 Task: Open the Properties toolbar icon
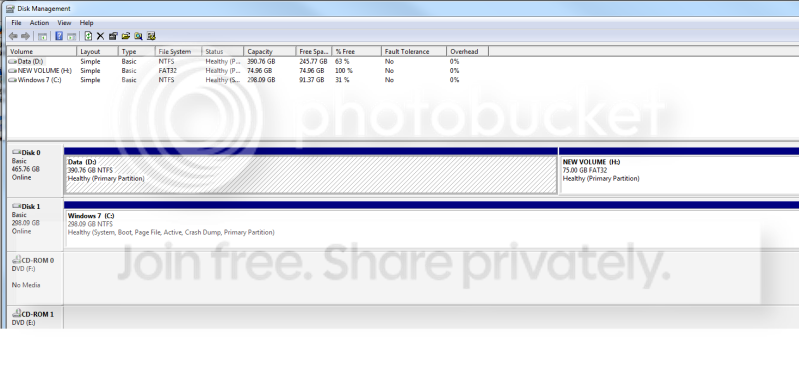coord(113,36)
